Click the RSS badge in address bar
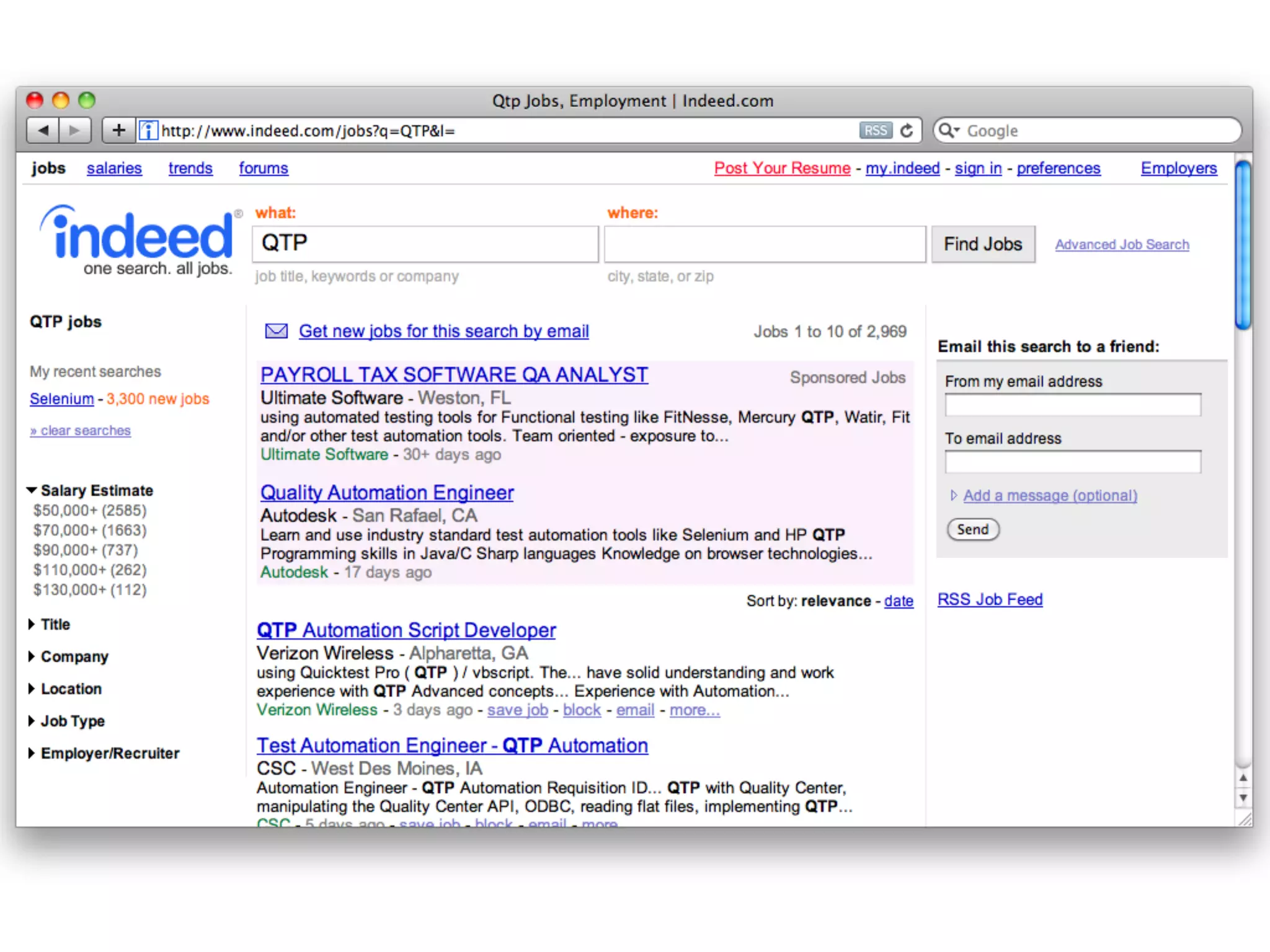Screen dimensions: 1270x952 point(875,130)
